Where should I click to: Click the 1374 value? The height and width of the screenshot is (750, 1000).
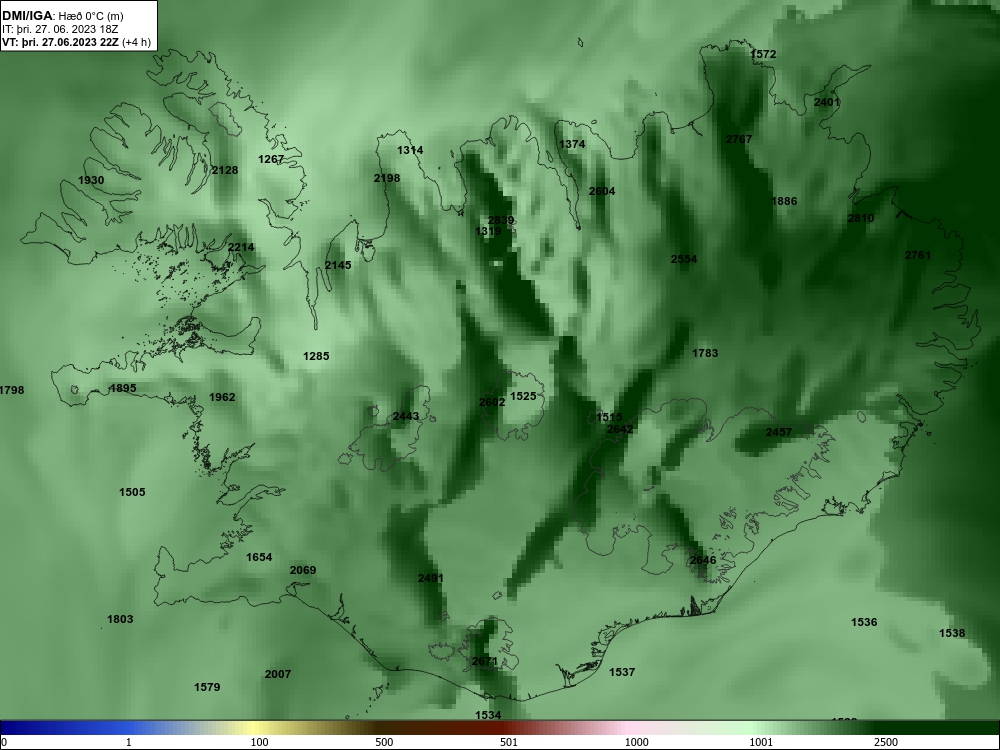[x=572, y=144]
